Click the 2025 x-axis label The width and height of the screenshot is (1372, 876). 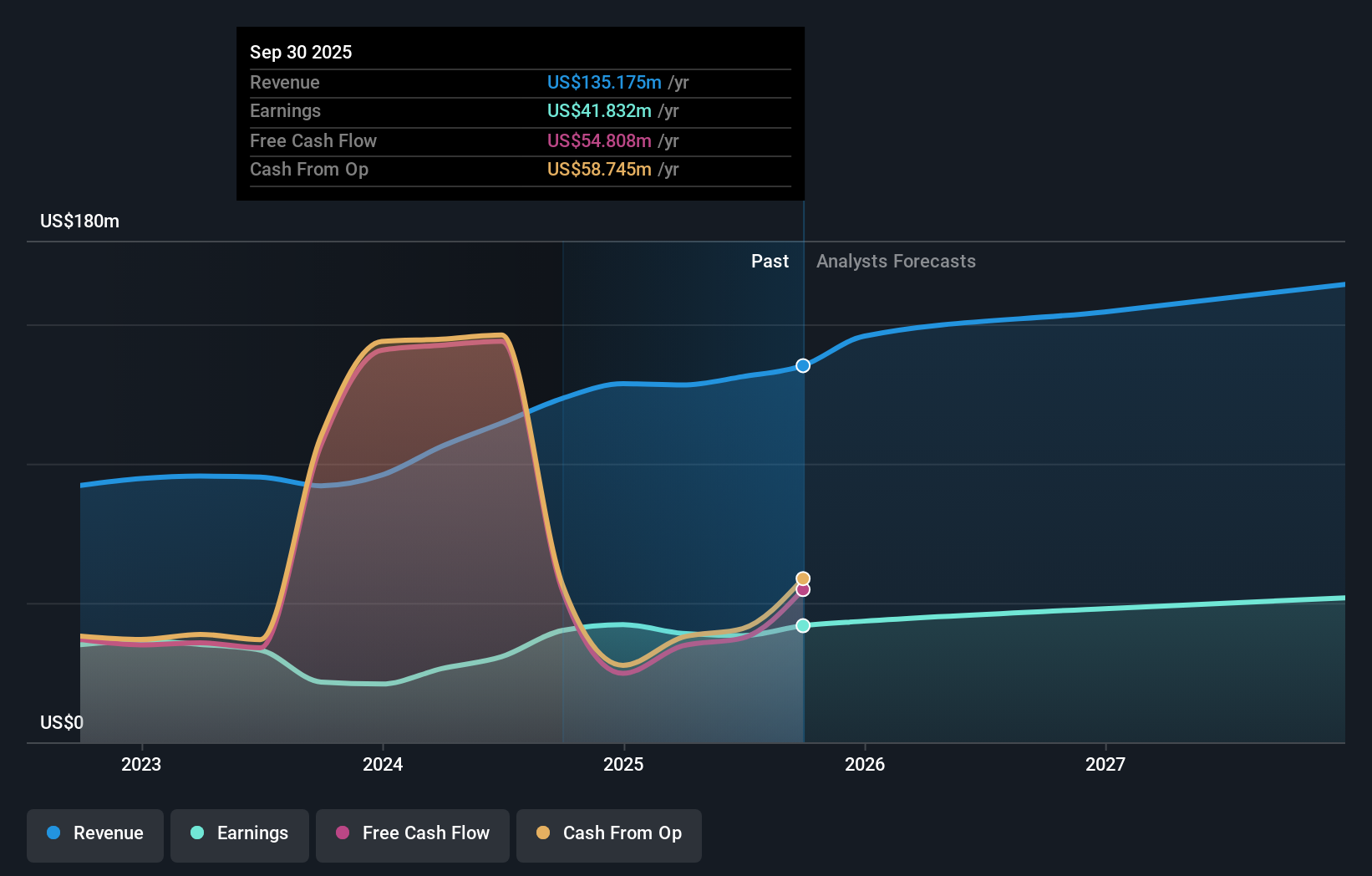click(x=623, y=764)
